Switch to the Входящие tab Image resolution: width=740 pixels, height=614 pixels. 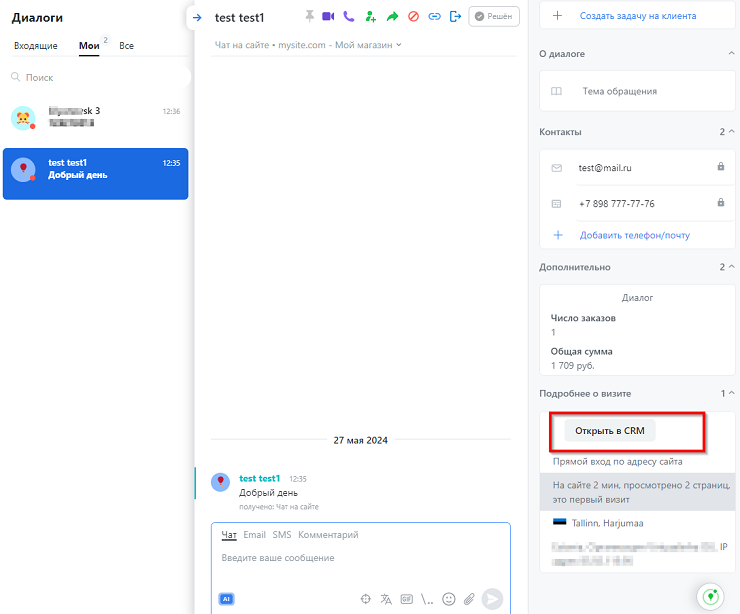(35, 46)
